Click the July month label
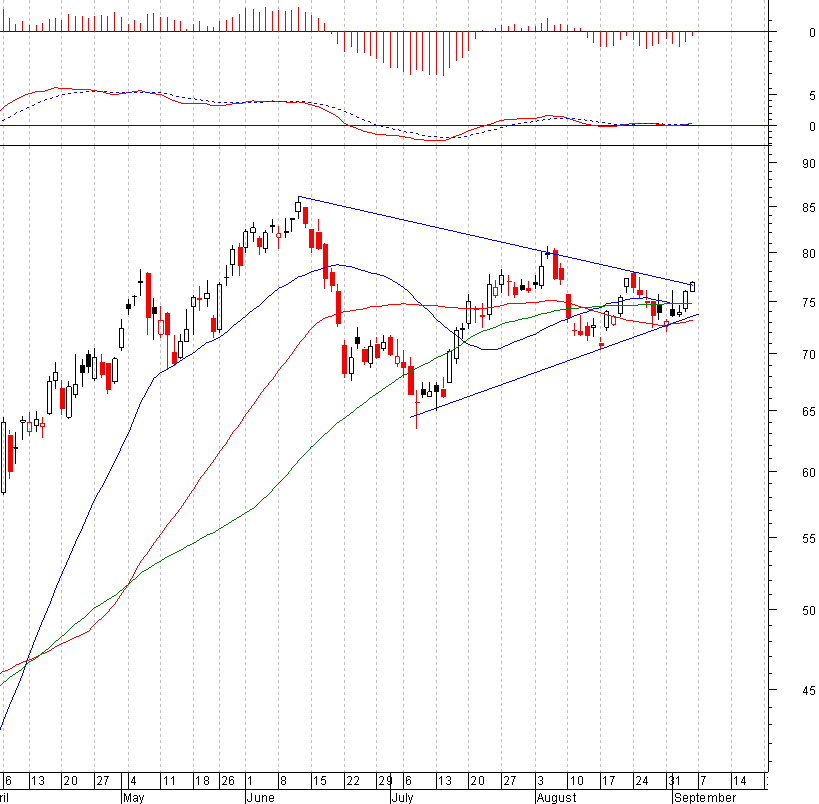The width and height of the screenshot is (819, 804). click(x=403, y=798)
